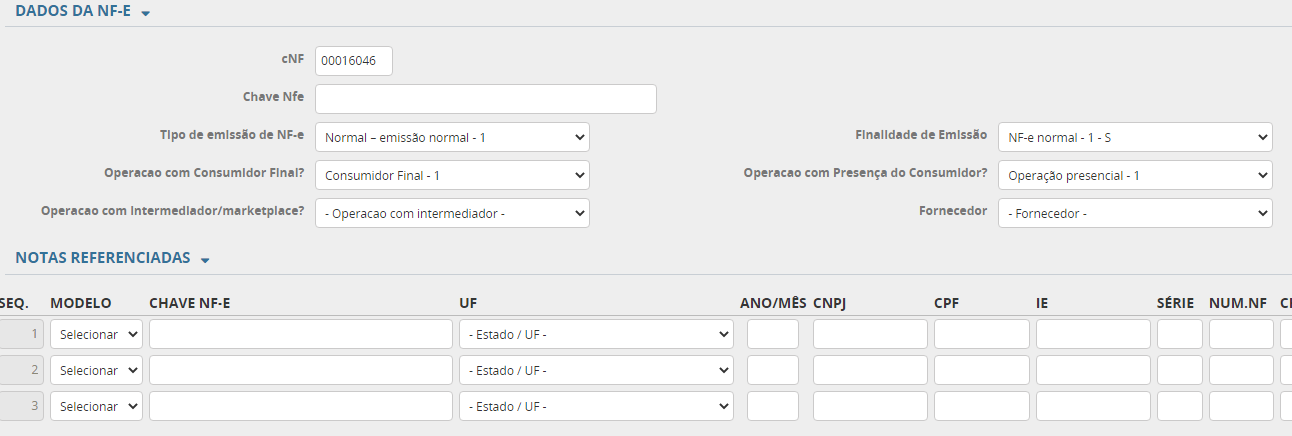Open the Modelo dropdown in row 1
Image resolution: width=1292 pixels, height=436 pixels.
point(96,334)
